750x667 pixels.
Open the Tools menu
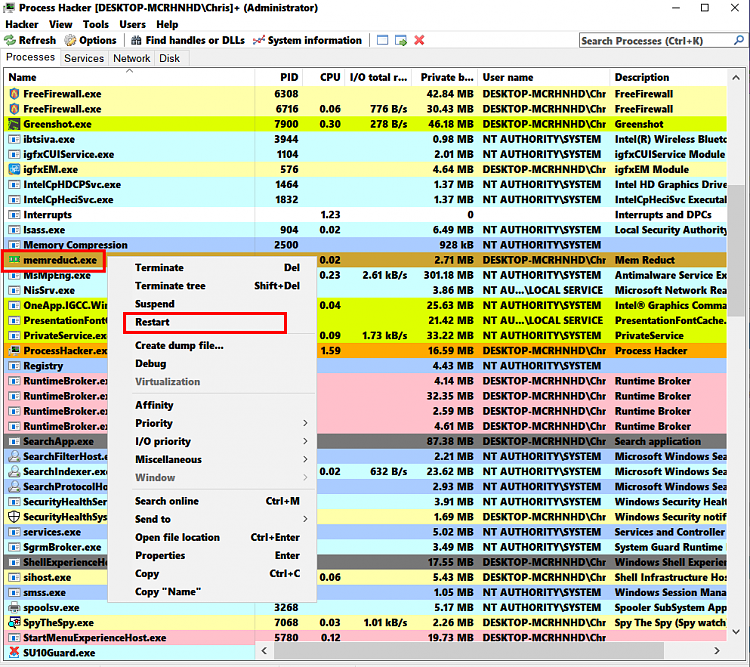pos(96,24)
